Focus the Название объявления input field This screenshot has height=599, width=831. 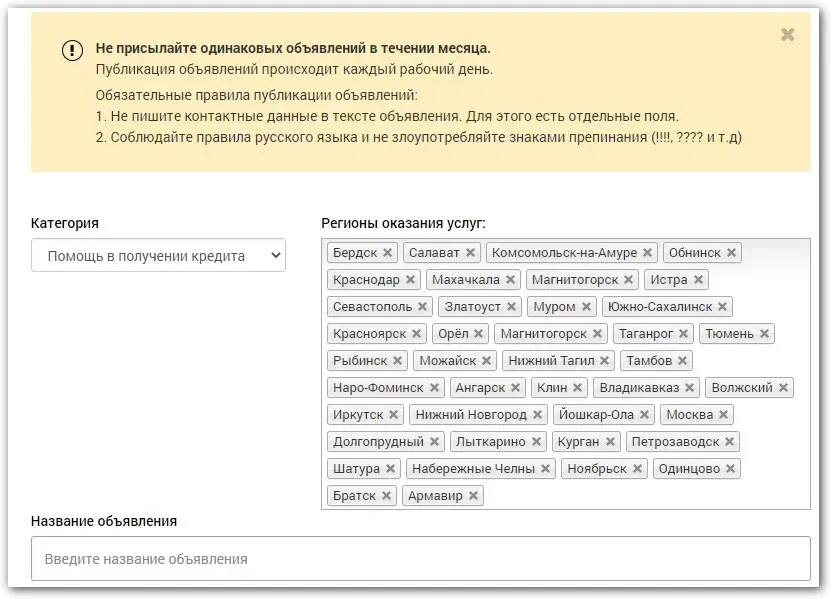click(x=420, y=559)
